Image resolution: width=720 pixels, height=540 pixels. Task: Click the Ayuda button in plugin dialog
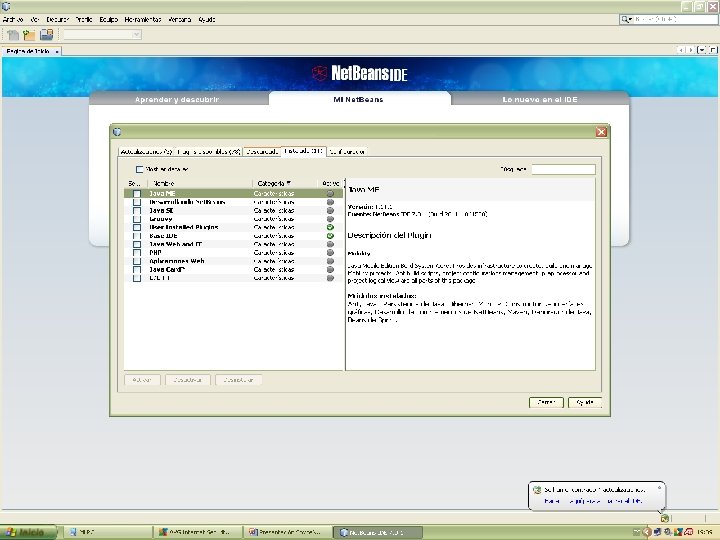[585, 402]
